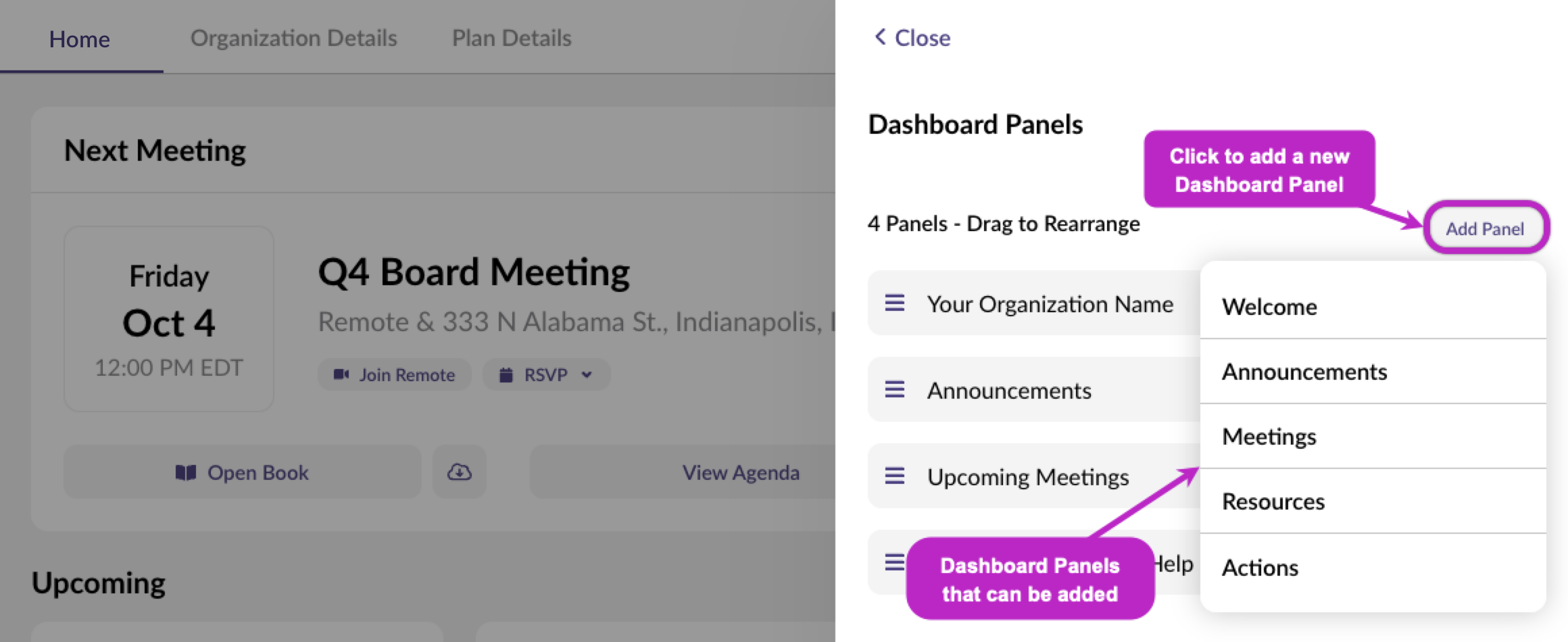Viewport: 1568px width, 642px height.
Task: Select Meetings from the dropdown list
Action: click(1269, 437)
